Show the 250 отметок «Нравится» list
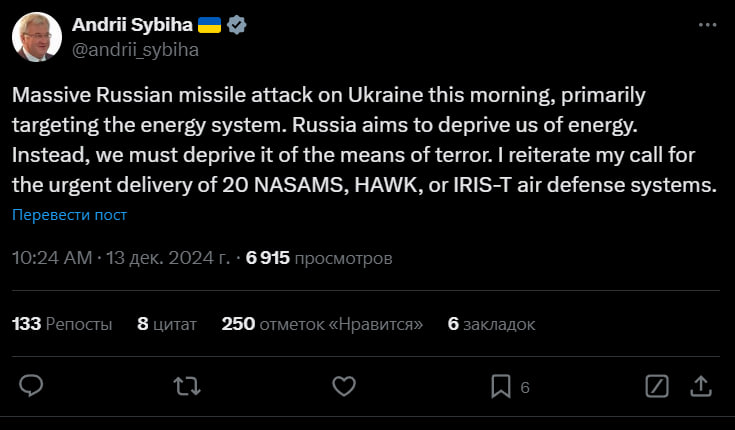 click(x=322, y=324)
